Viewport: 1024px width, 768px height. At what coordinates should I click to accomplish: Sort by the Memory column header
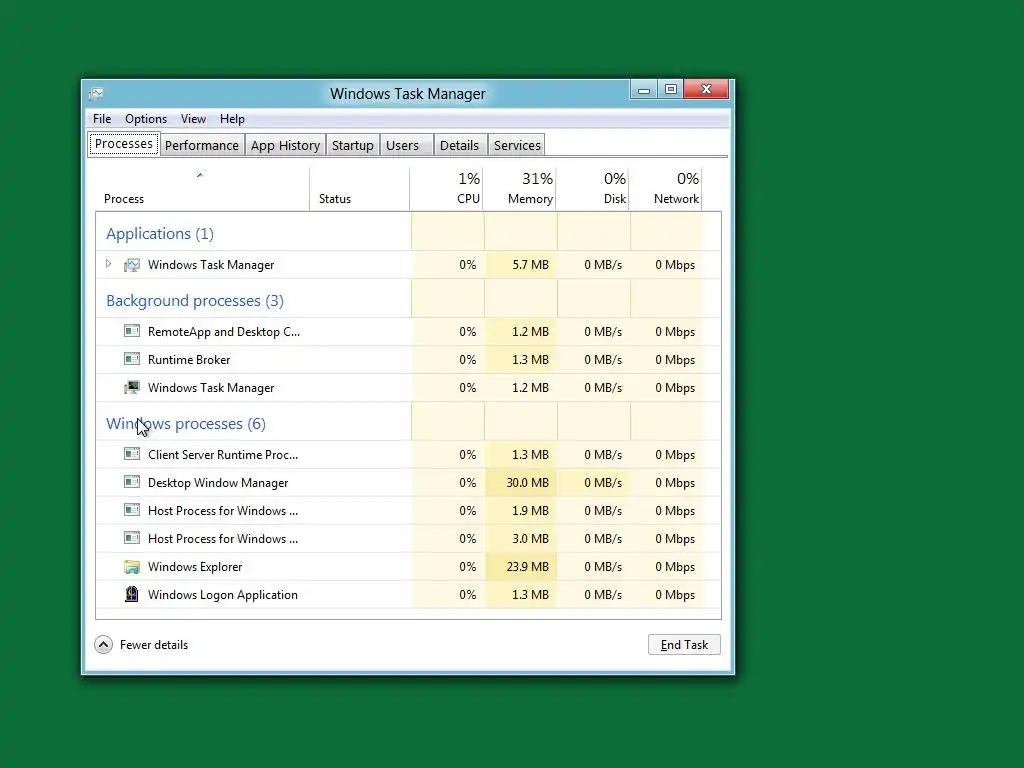tap(530, 199)
